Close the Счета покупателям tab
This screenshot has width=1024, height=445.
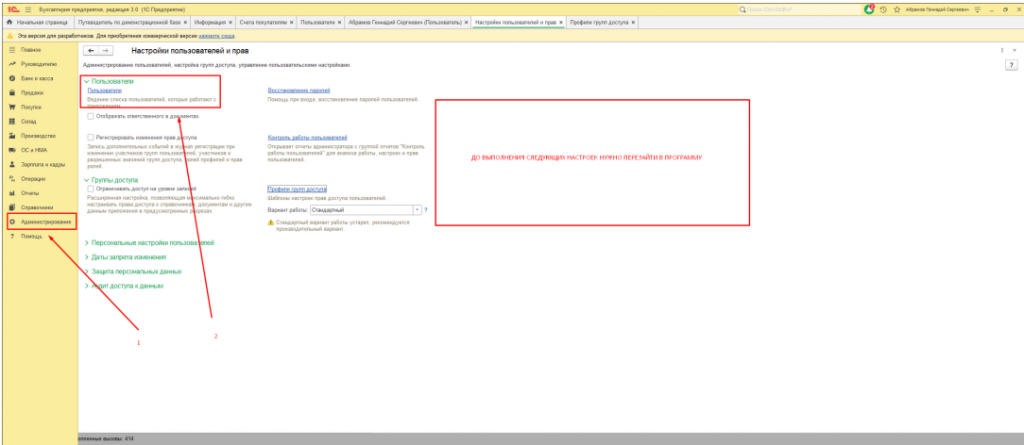coord(292,22)
